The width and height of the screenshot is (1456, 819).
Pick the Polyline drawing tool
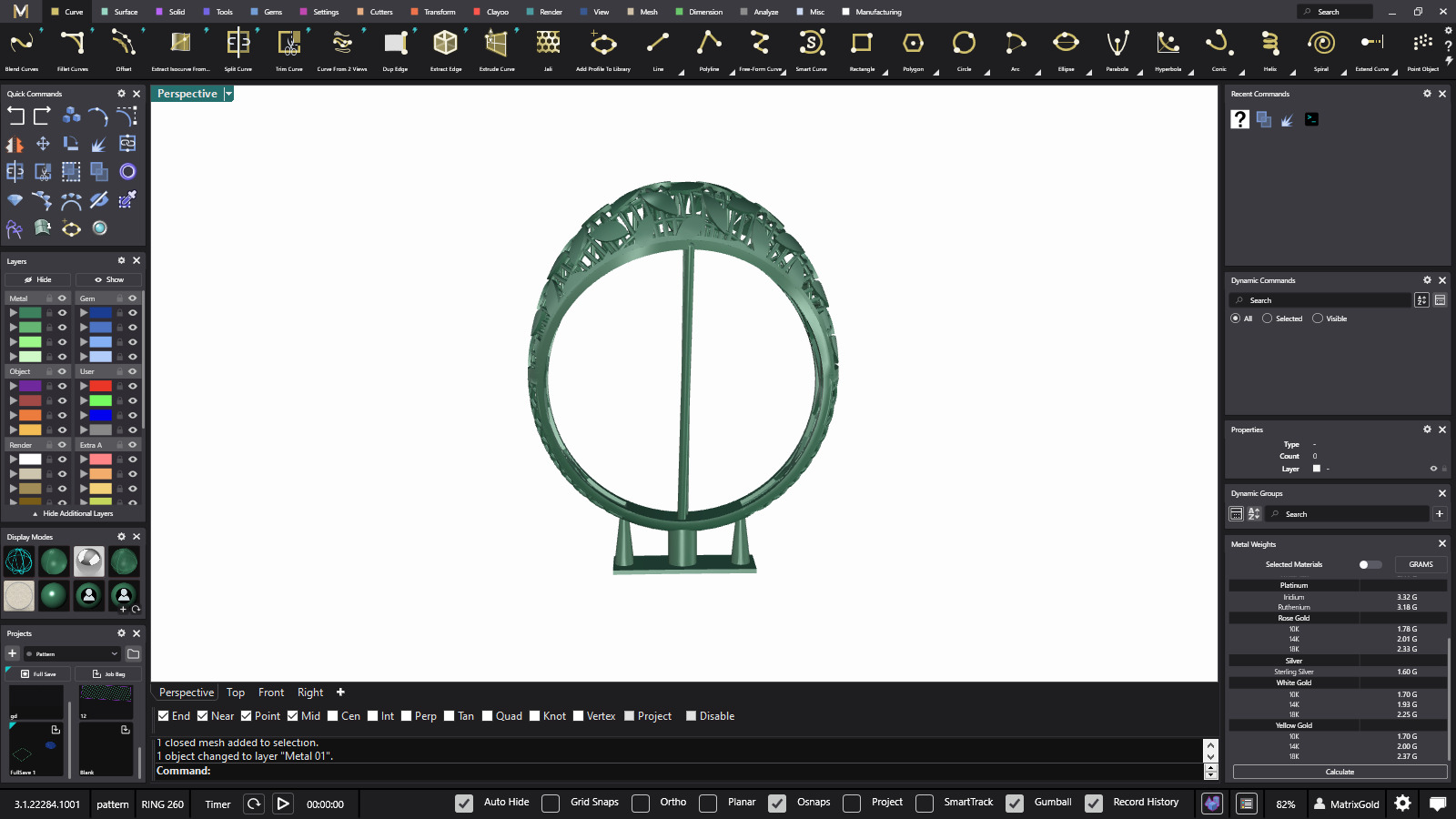tap(709, 50)
